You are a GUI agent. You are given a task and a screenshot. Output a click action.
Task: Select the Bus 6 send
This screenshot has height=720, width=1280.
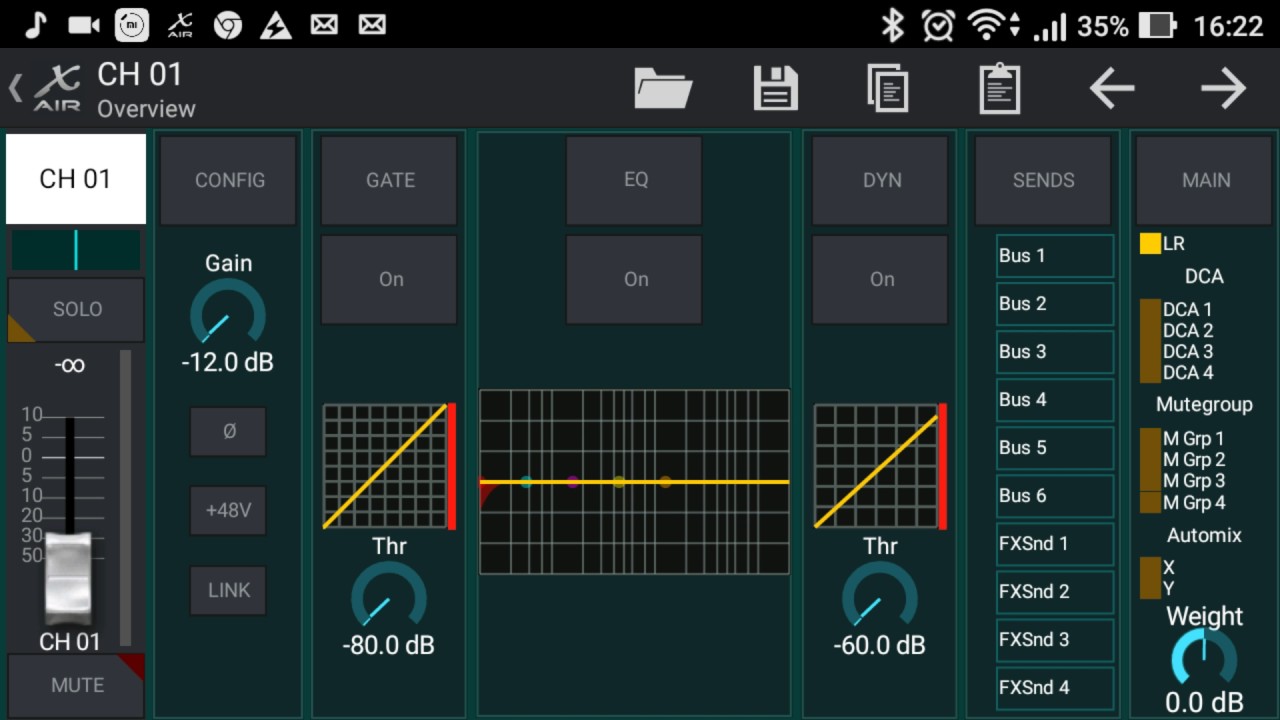[1055, 496]
